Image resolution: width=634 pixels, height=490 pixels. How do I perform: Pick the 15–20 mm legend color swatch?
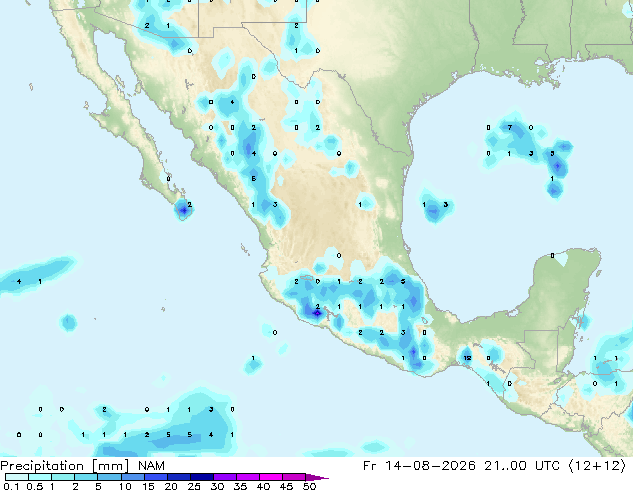point(156,477)
